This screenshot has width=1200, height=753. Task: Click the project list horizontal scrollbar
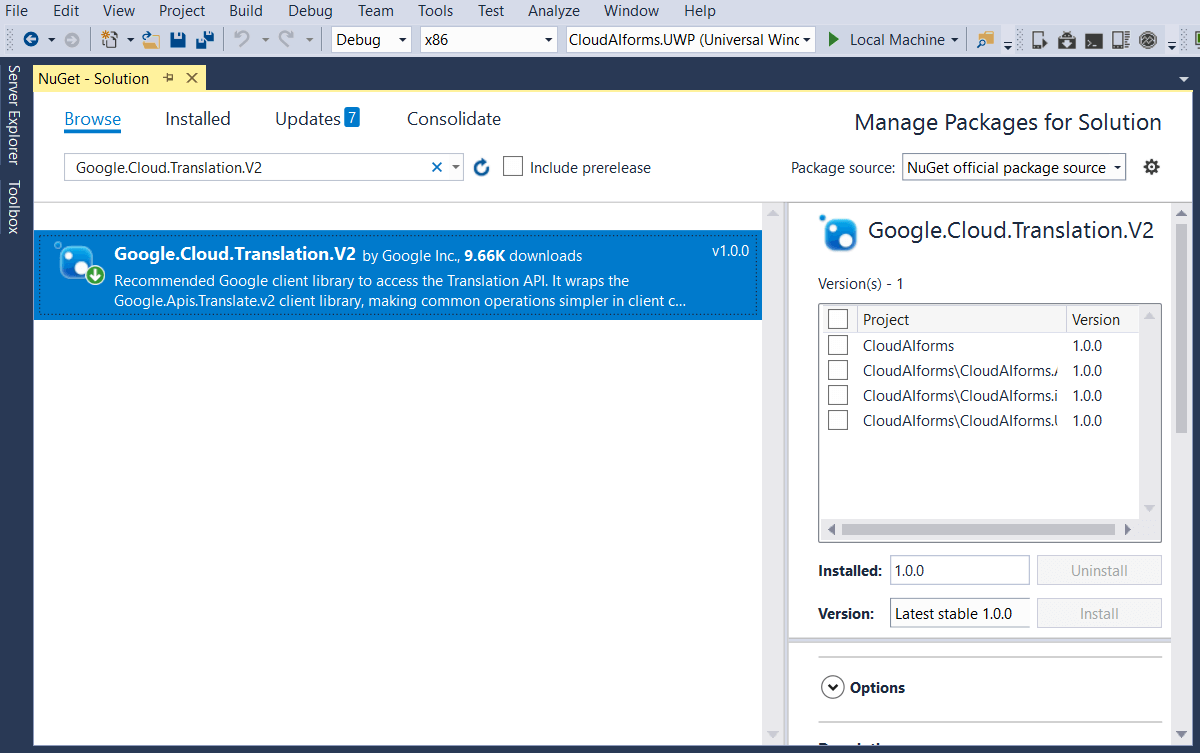(978, 529)
